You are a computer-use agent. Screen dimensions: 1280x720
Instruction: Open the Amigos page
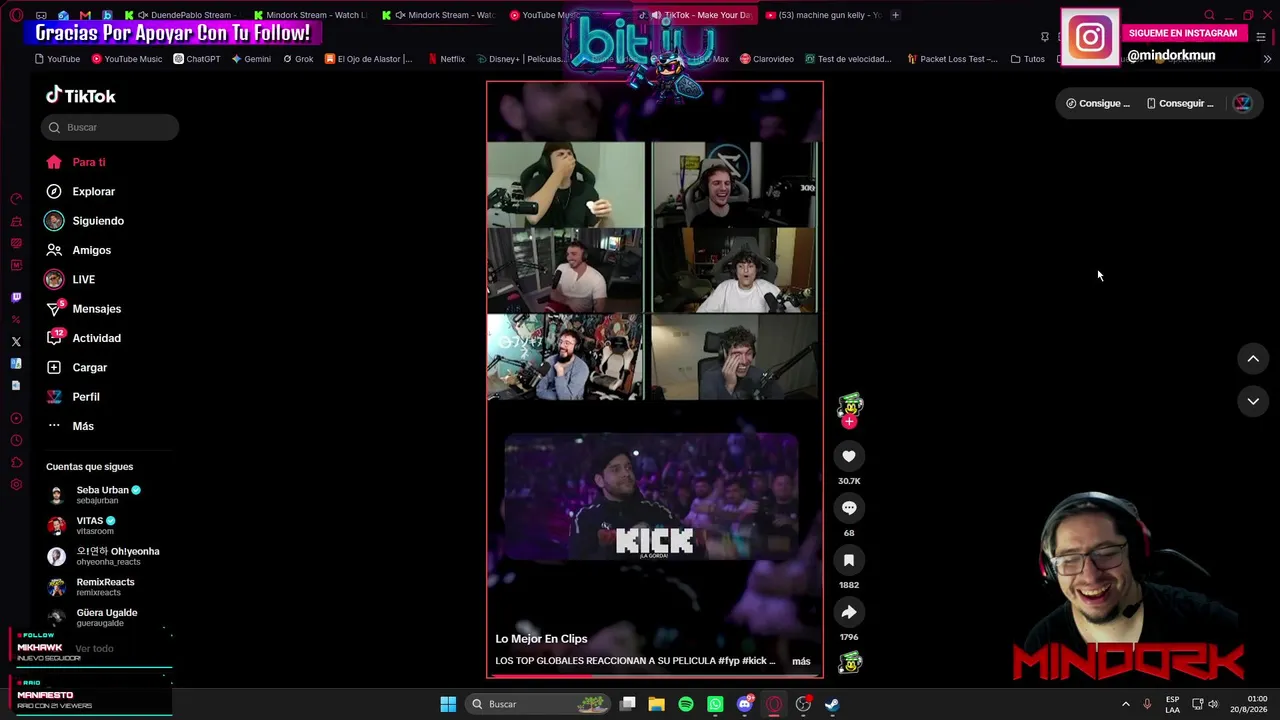[x=79, y=250]
